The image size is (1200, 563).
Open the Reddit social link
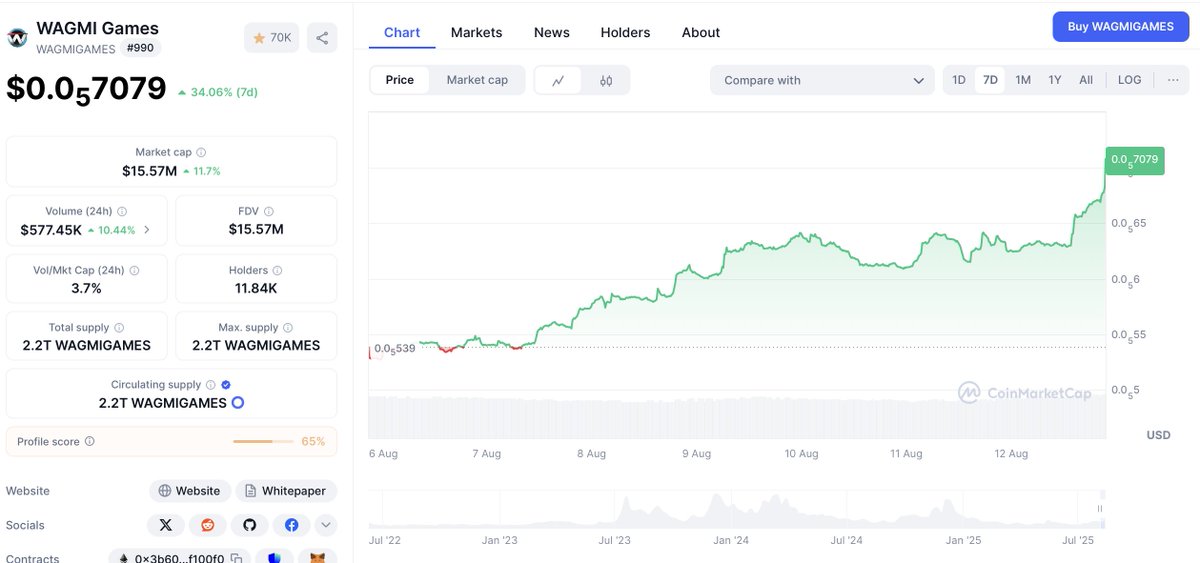(207, 525)
